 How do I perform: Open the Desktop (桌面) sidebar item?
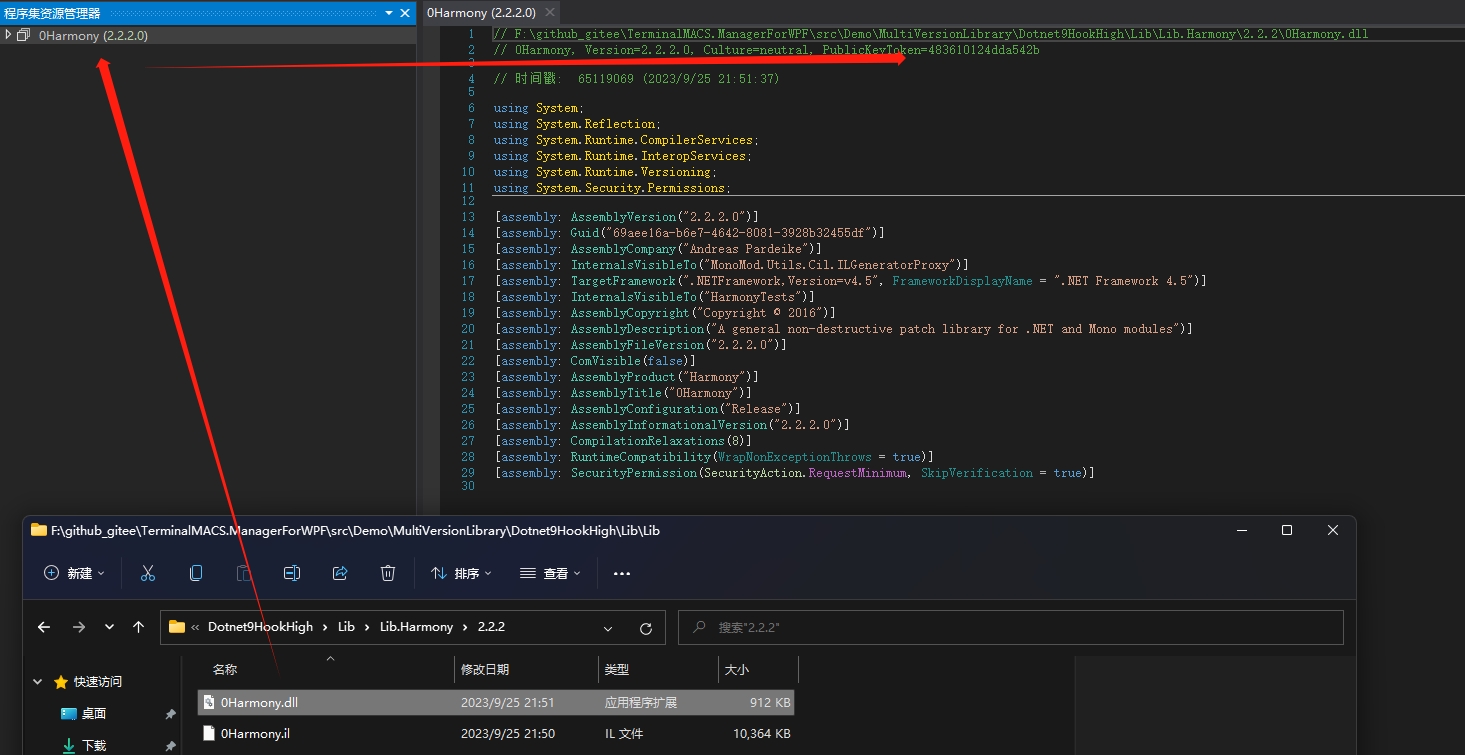[x=94, y=714]
